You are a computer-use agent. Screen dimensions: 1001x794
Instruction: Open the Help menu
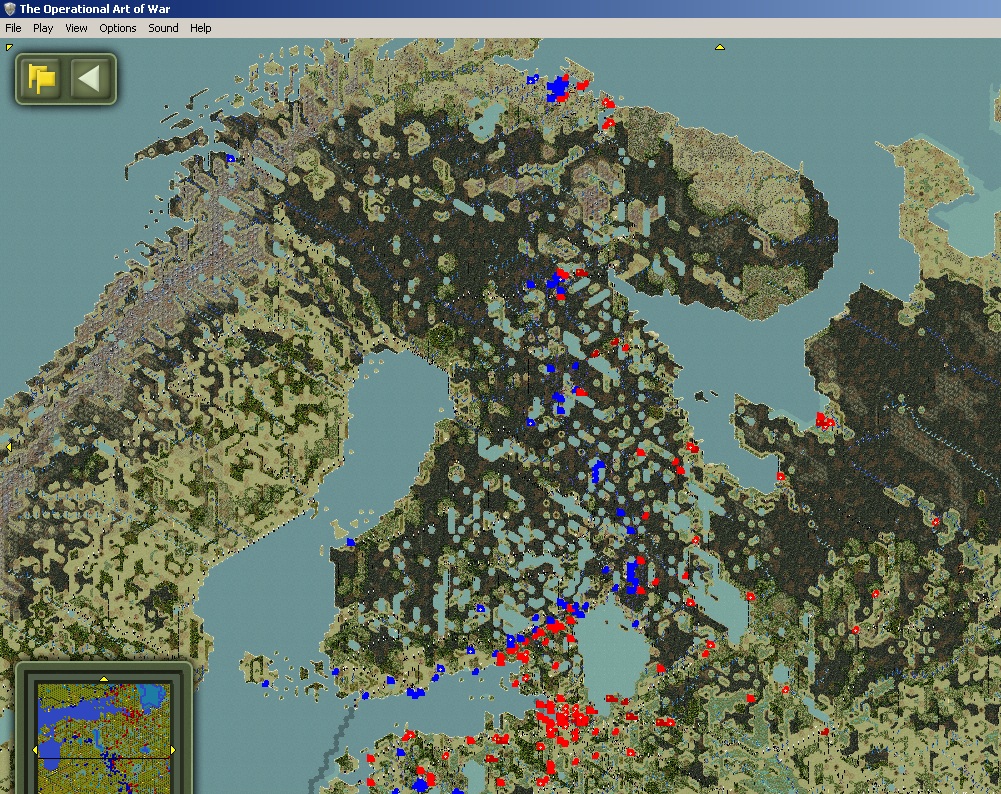[x=200, y=28]
